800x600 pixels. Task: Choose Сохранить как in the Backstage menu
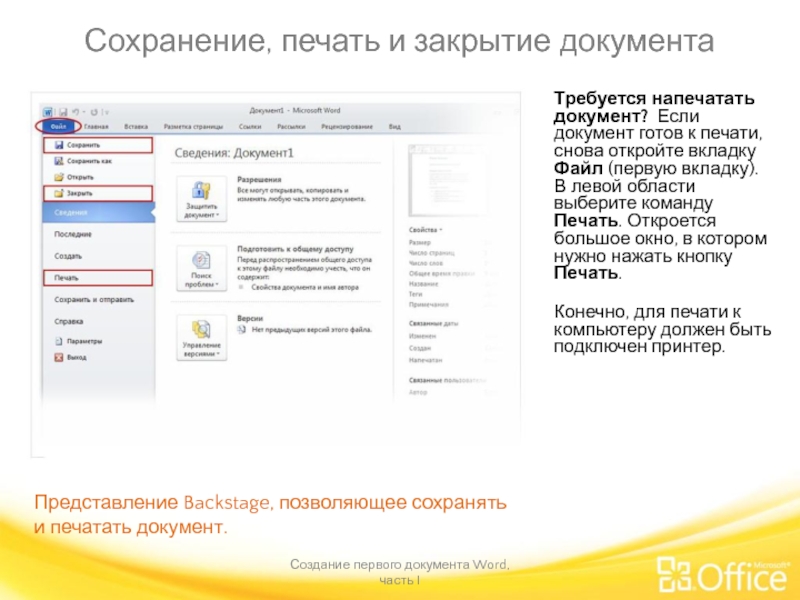click(x=98, y=161)
